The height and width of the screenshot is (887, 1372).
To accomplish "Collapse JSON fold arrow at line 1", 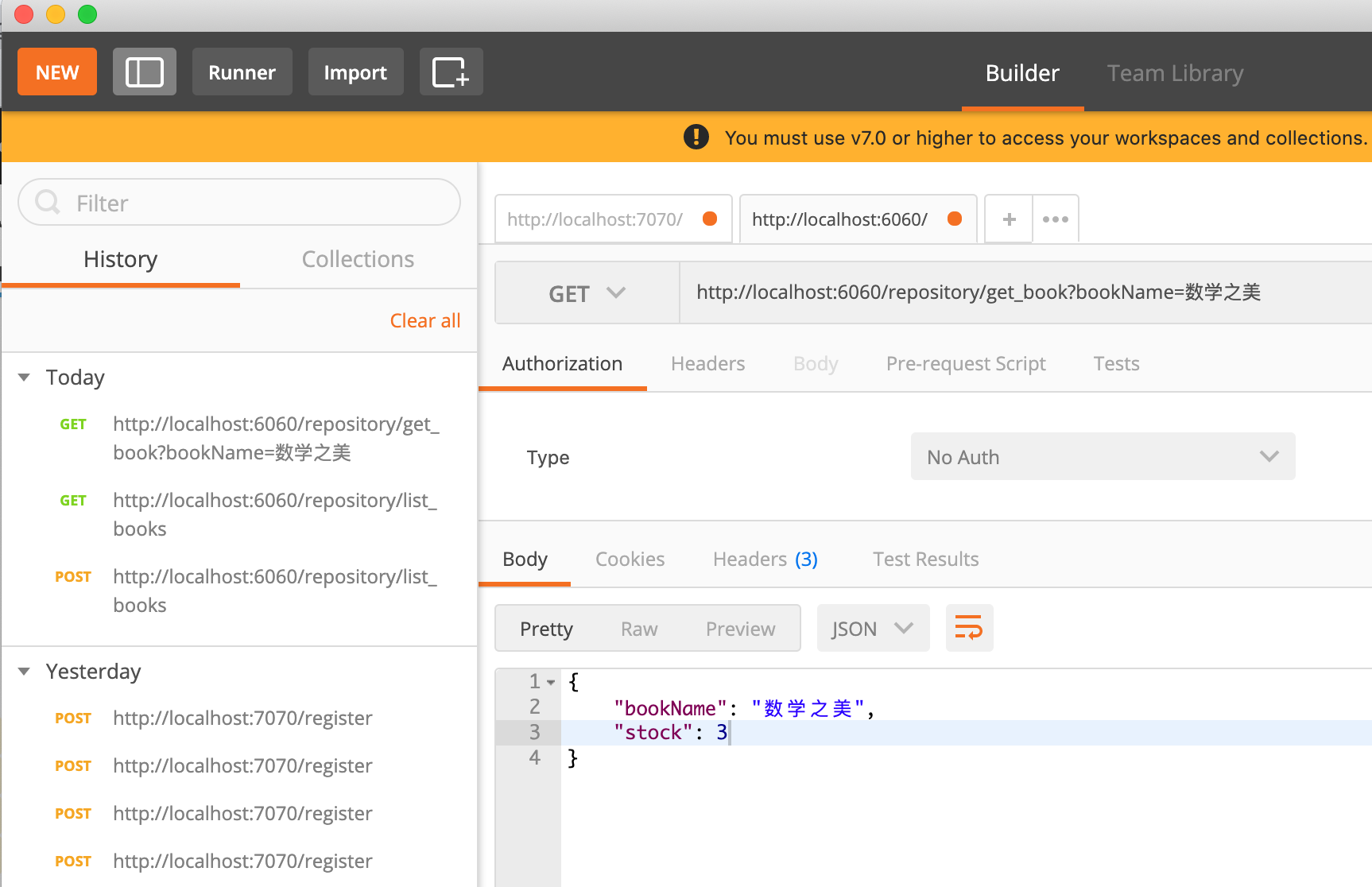I will pyautogui.click(x=551, y=682).
